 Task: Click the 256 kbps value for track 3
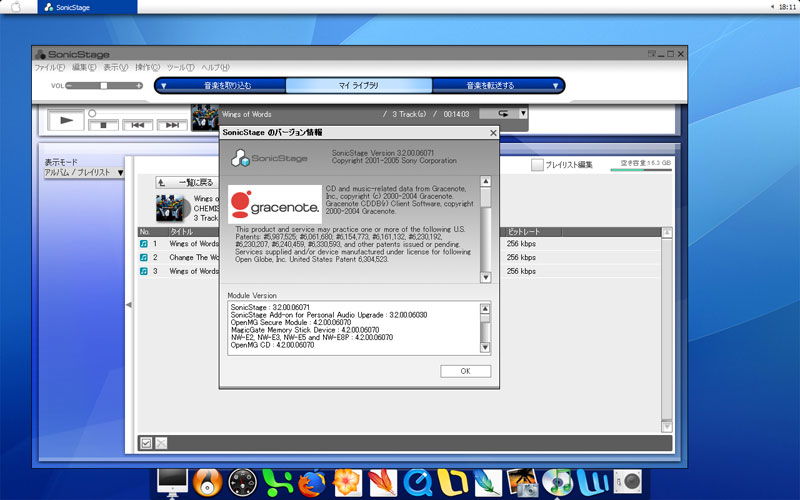tap(521, 271)
